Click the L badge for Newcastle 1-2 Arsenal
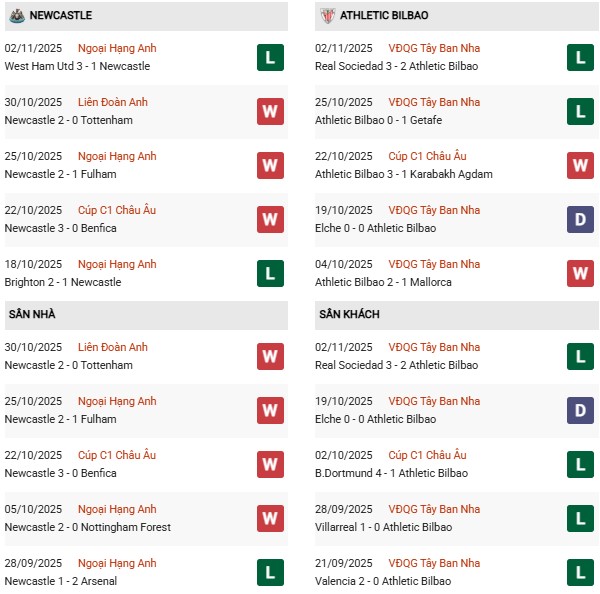The height and width of the screenshot is (594, 600). [269, 572]
